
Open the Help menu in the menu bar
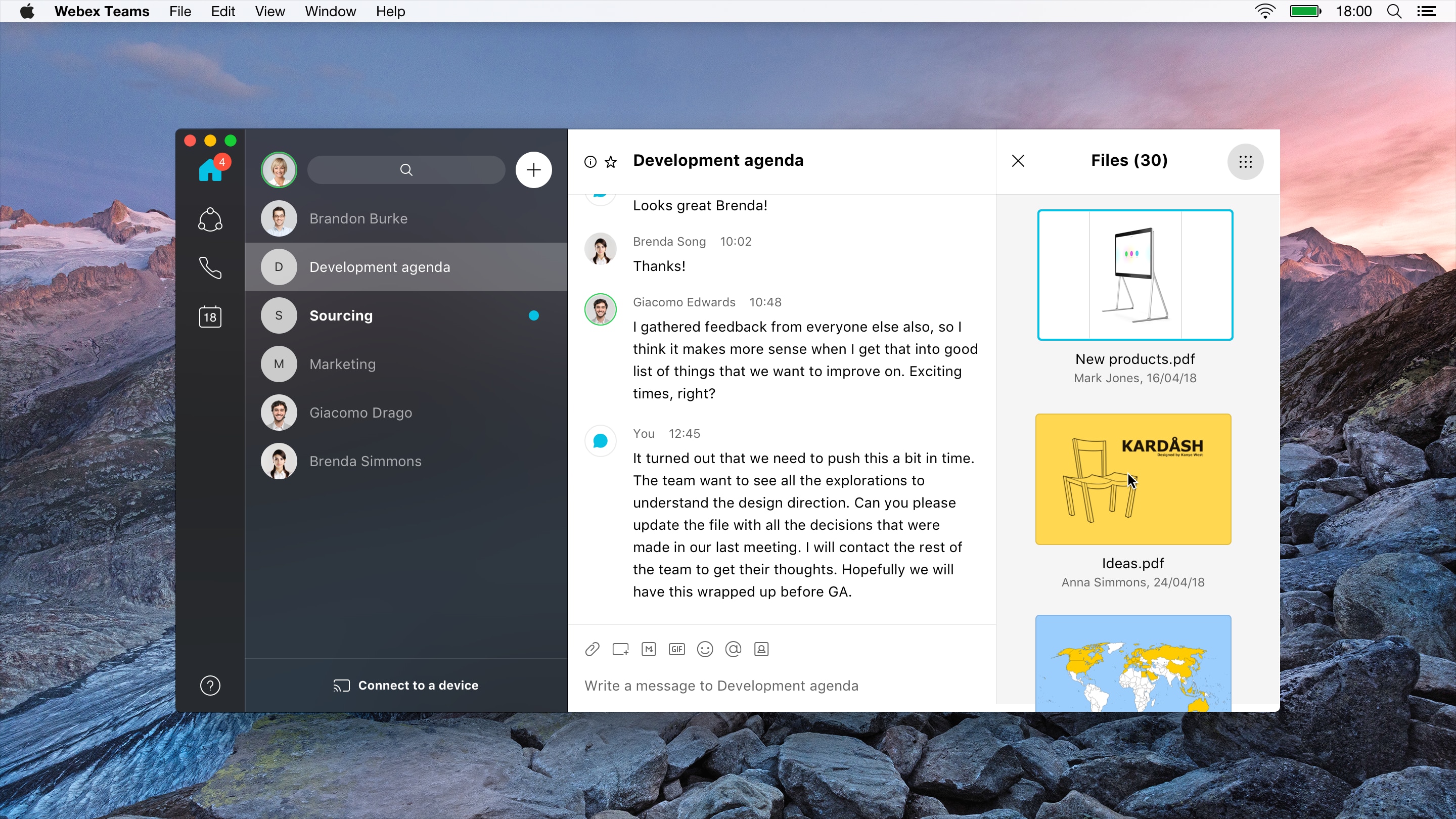390,11
